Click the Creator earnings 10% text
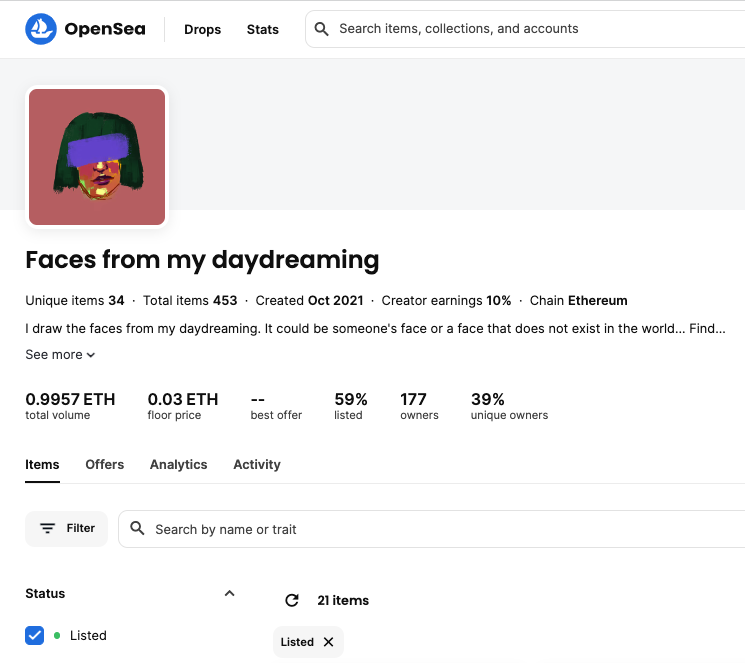 coord(446,300)
